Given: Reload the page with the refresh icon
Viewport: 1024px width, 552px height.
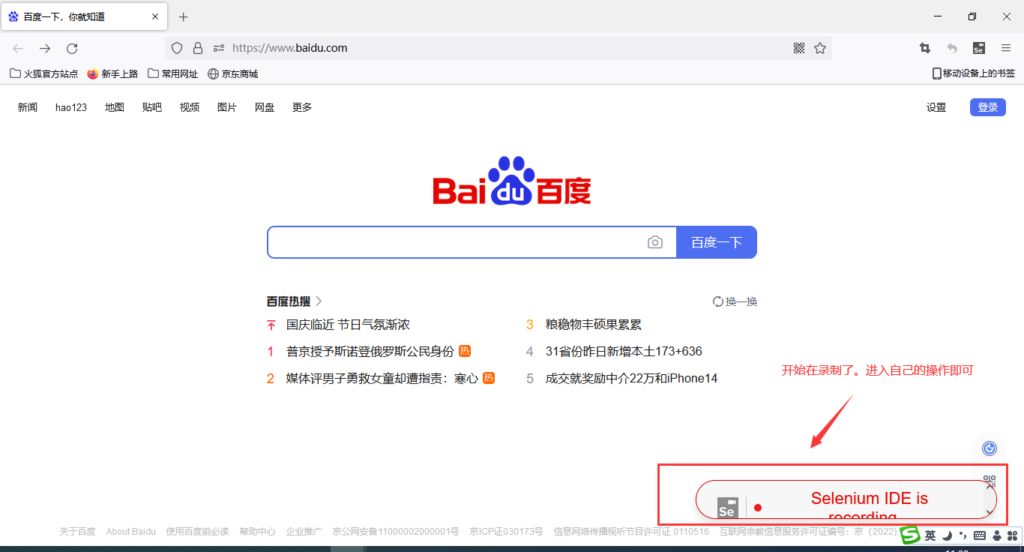Looking at the screenshot, I should (x=72, y=48).
